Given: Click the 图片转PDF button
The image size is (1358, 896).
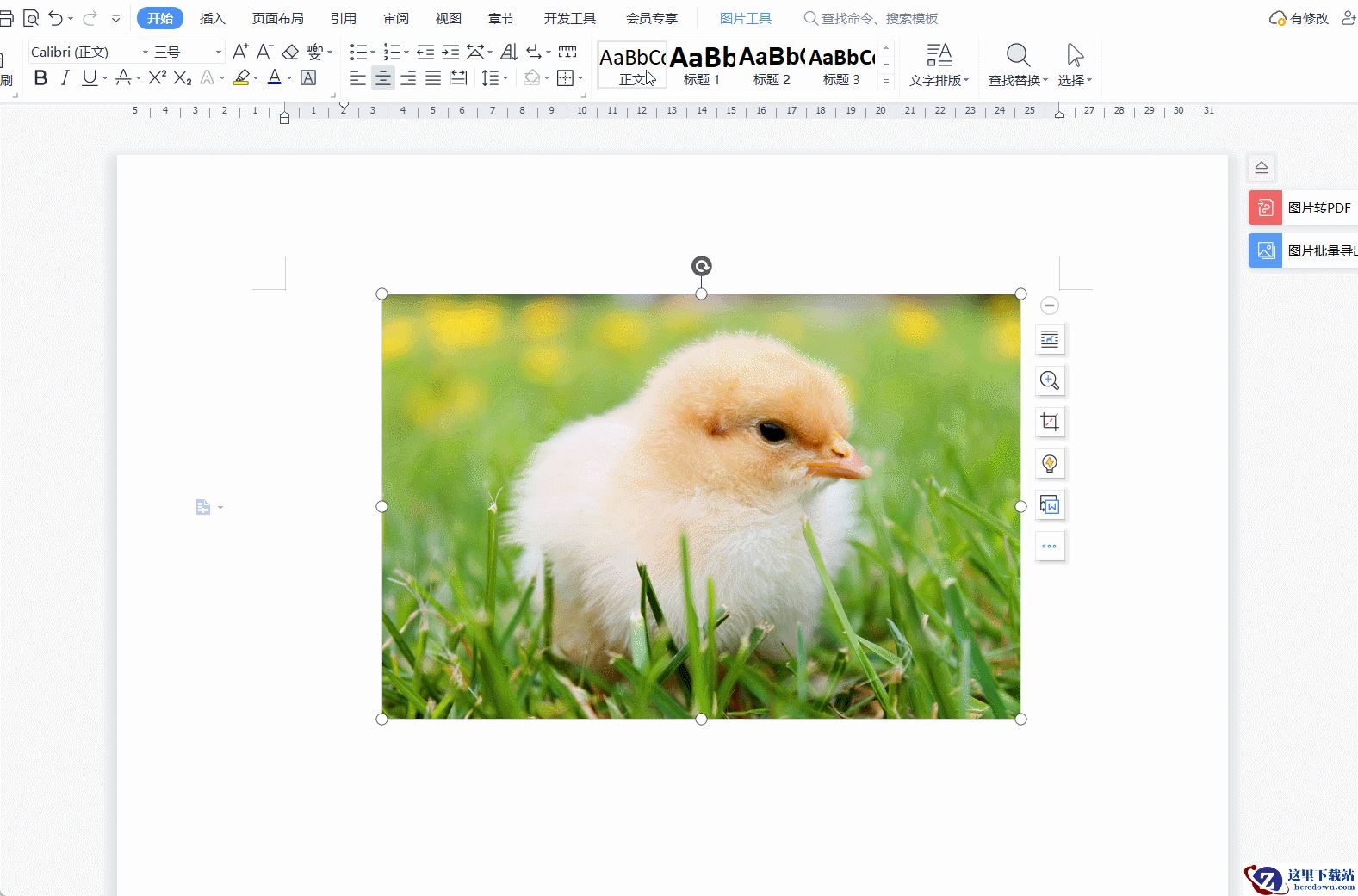Looking at the screenshot, I should tap(1303, 207).
